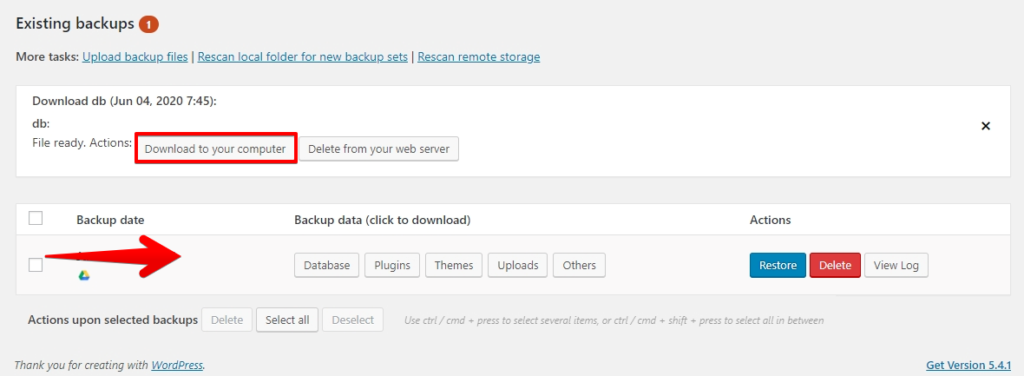Viewport: 1024px width, 376px height.
Task: Open the Get Version 5.4.1 link
Action: tap(968, 365)
